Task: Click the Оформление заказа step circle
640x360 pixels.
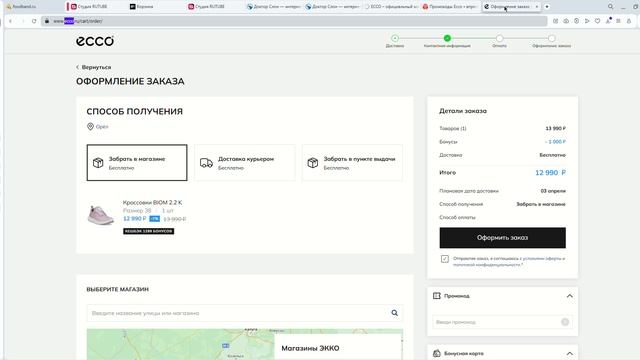Action: [551, 38]
